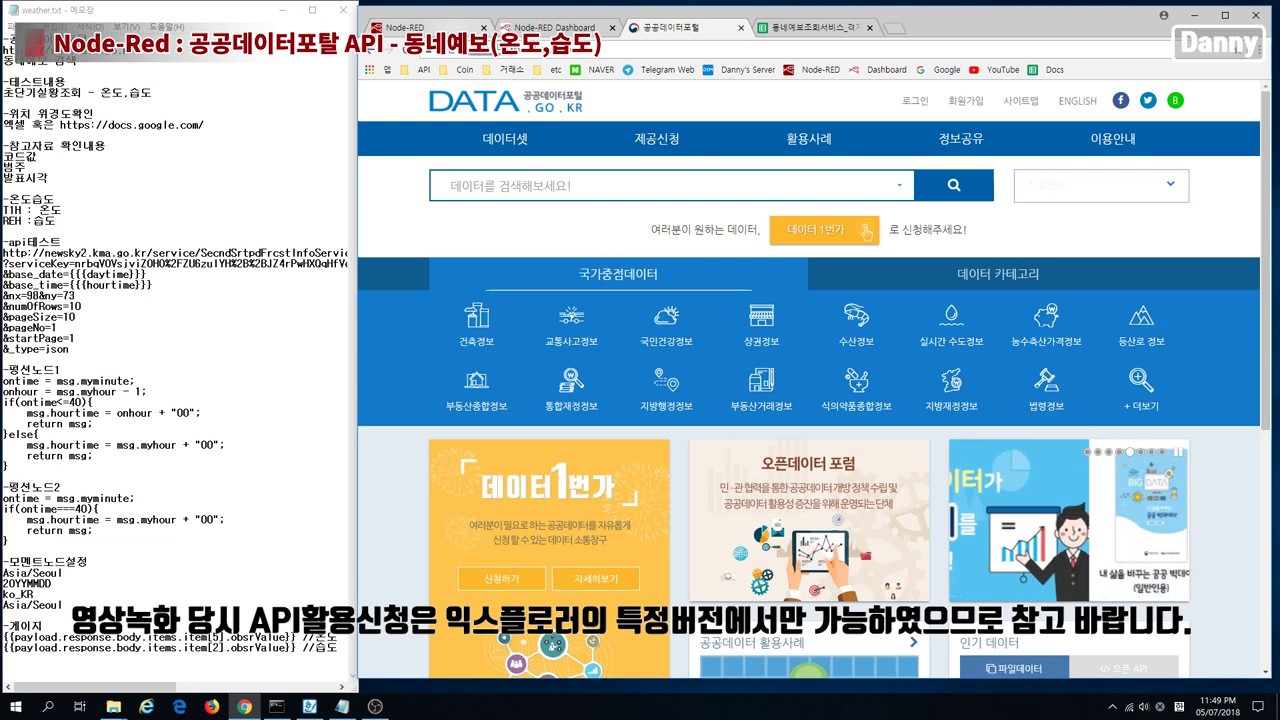1280x720 pixels.
Task: Open the 농수축산가격정보 category icon
Action: tap(1046, 315)
